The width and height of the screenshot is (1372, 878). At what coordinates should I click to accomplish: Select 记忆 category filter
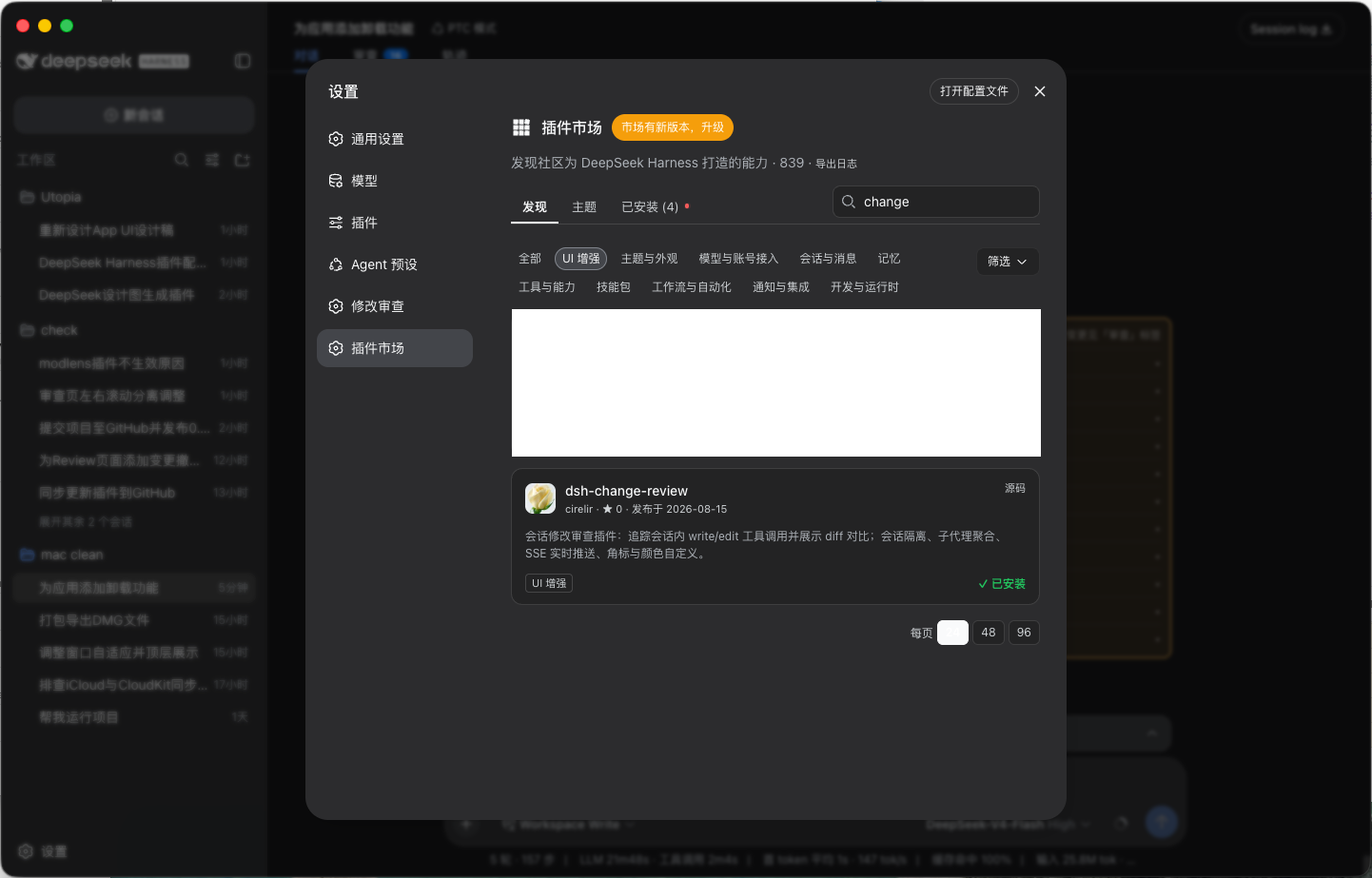point(890,259)
